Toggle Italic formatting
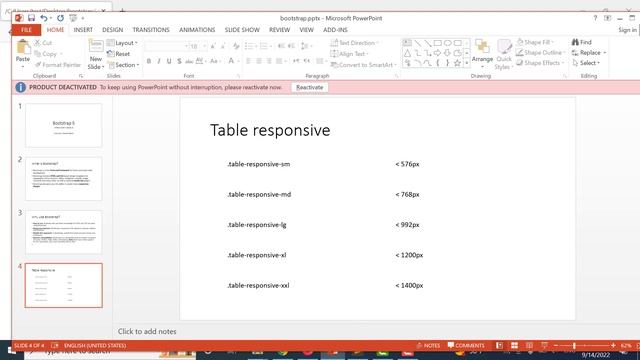 [159, 61]
